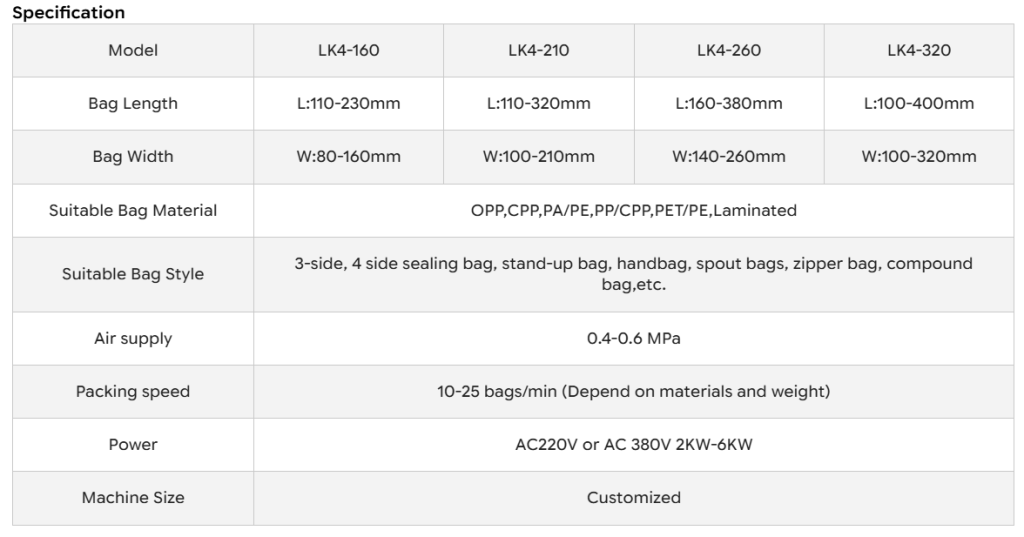Viewport: 1024px width, 537px height.
Task: Click the LK4-260 model header cell
Action: click(729, 50)
